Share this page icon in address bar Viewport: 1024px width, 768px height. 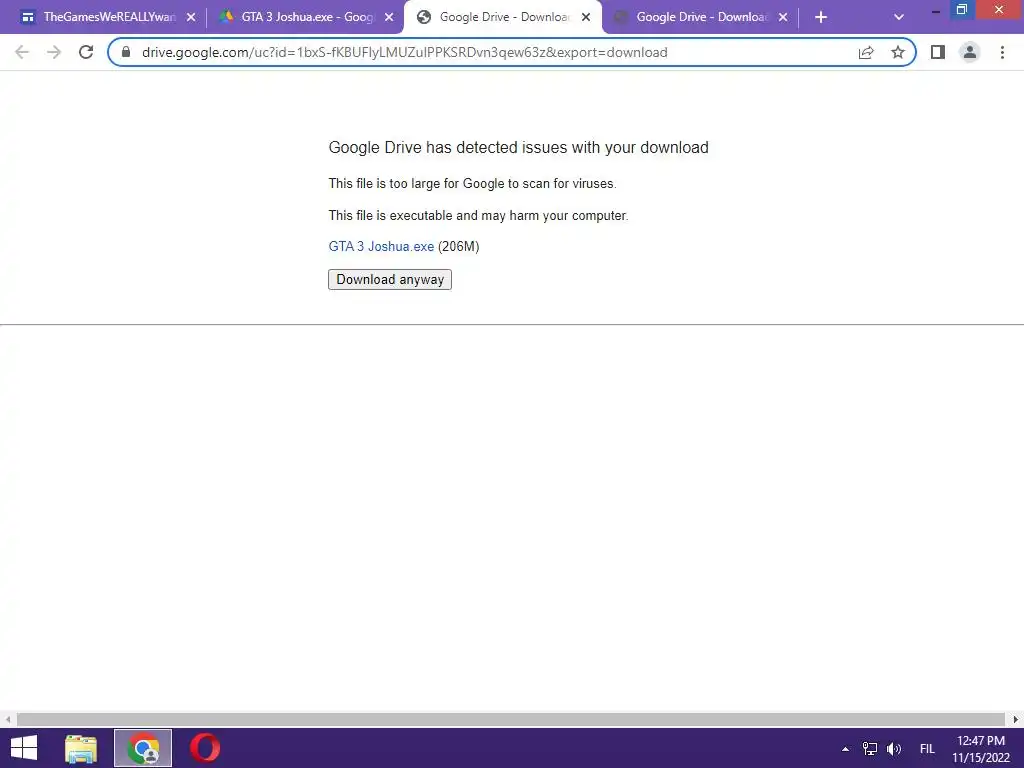866,52
